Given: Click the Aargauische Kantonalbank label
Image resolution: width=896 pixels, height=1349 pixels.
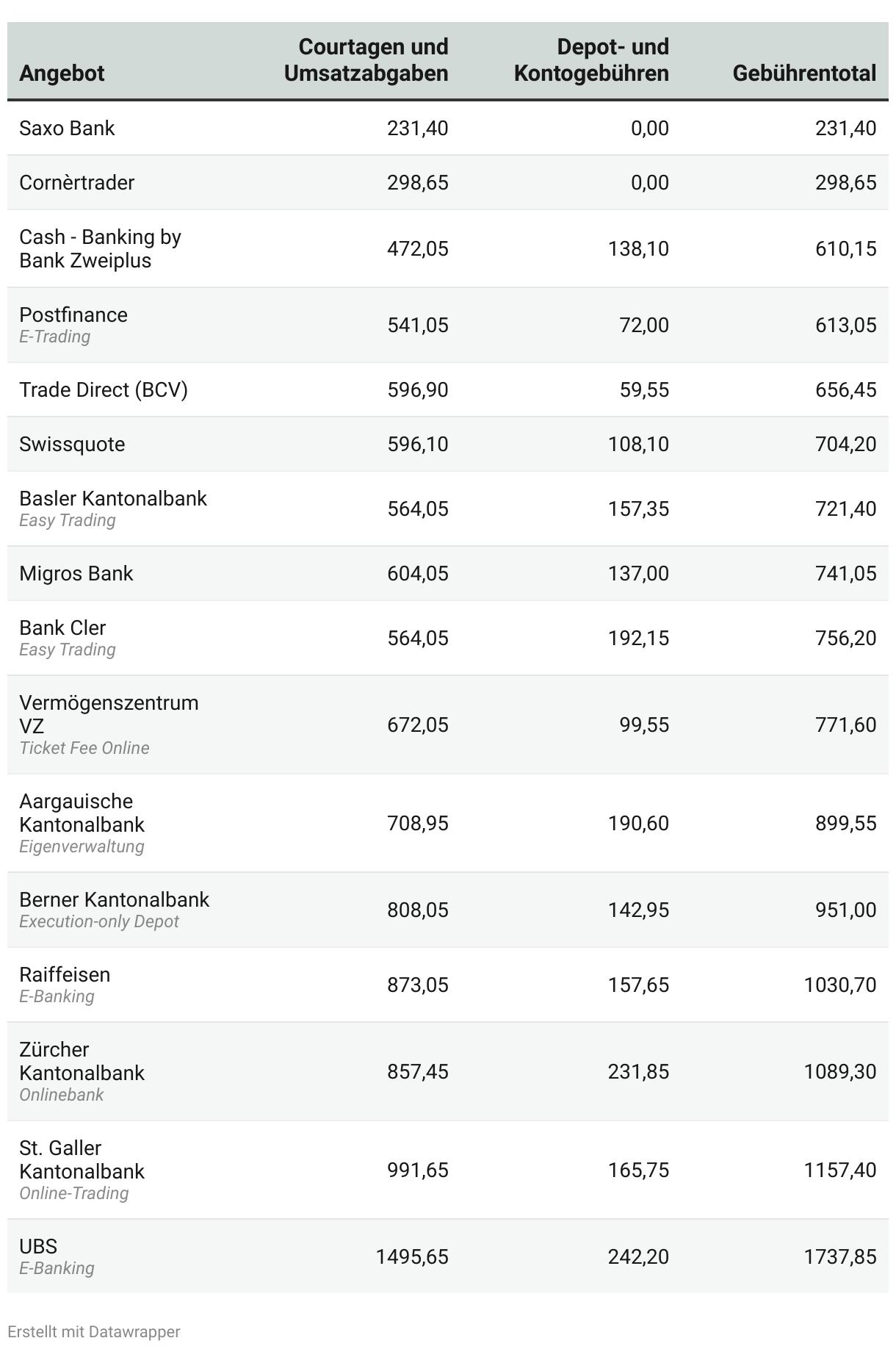Looking at the screenshot, I should [x=82, y=813].
